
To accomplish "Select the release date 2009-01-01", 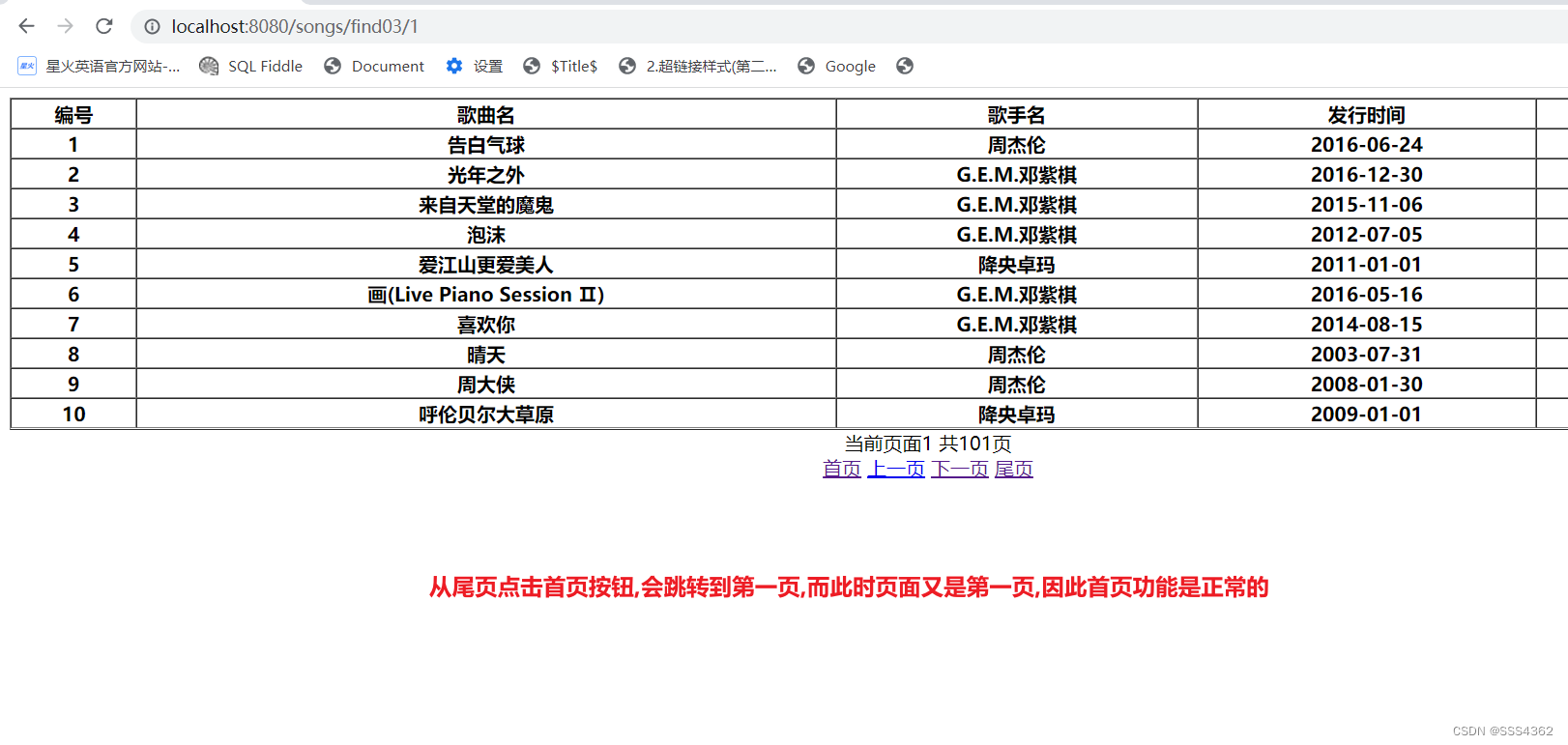I will (1367, 415).
